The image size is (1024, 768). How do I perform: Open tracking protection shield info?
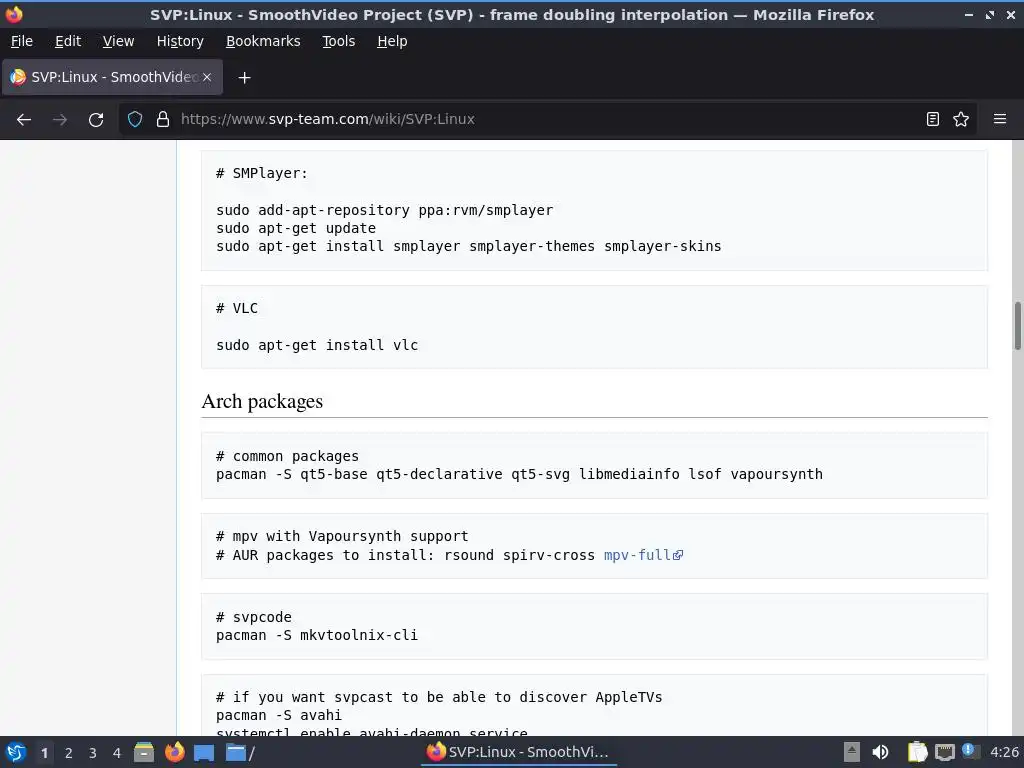tap(135, 120)
